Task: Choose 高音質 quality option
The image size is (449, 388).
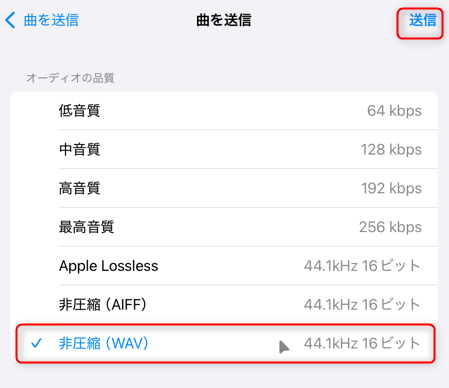Action: point(224,188)
